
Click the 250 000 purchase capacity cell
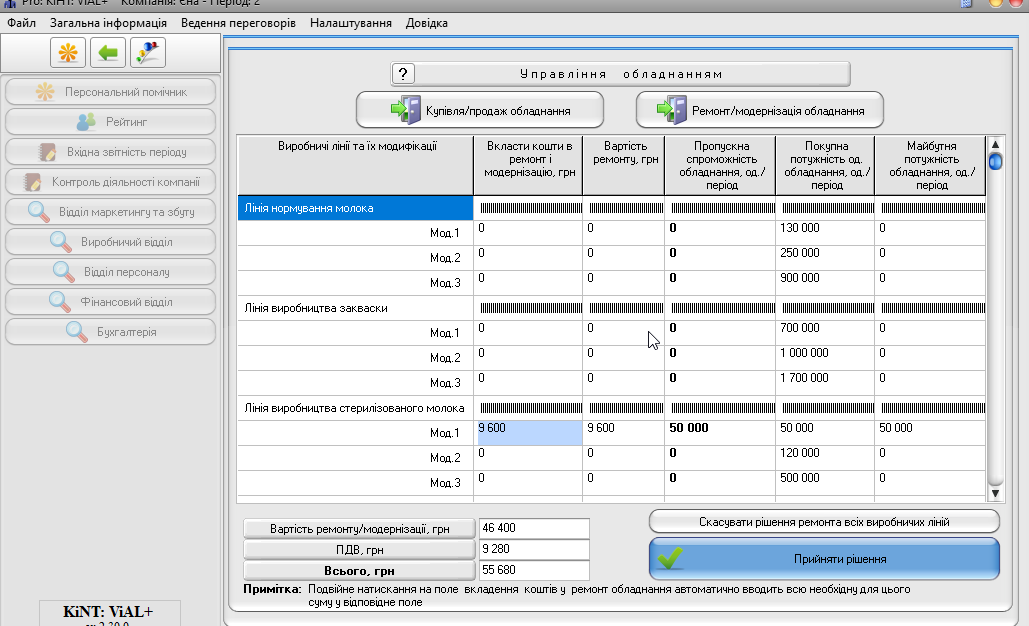pyautogui.click(x=825, y=258)
